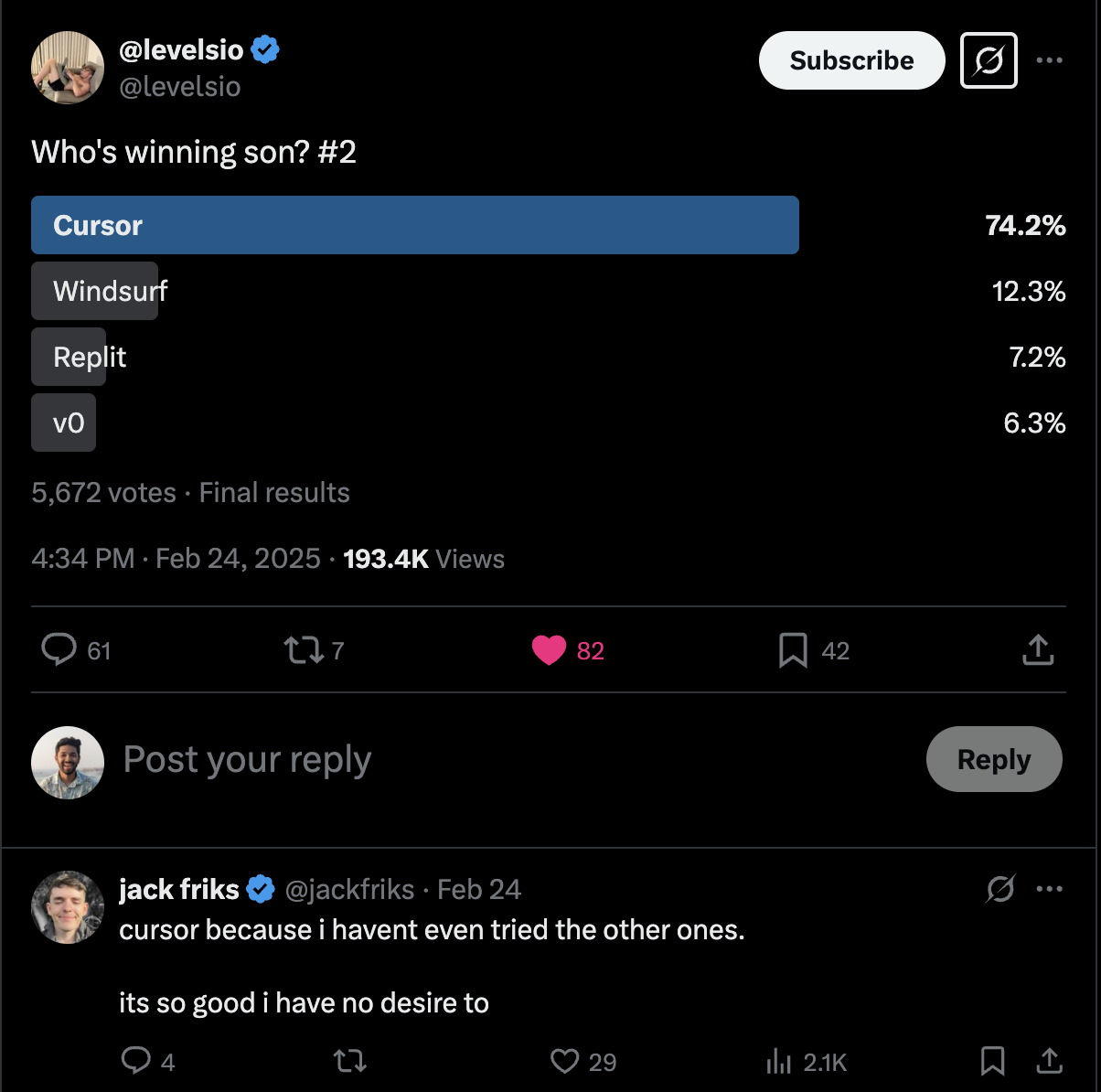Reply to jack friks' comment

point(136,1061)
